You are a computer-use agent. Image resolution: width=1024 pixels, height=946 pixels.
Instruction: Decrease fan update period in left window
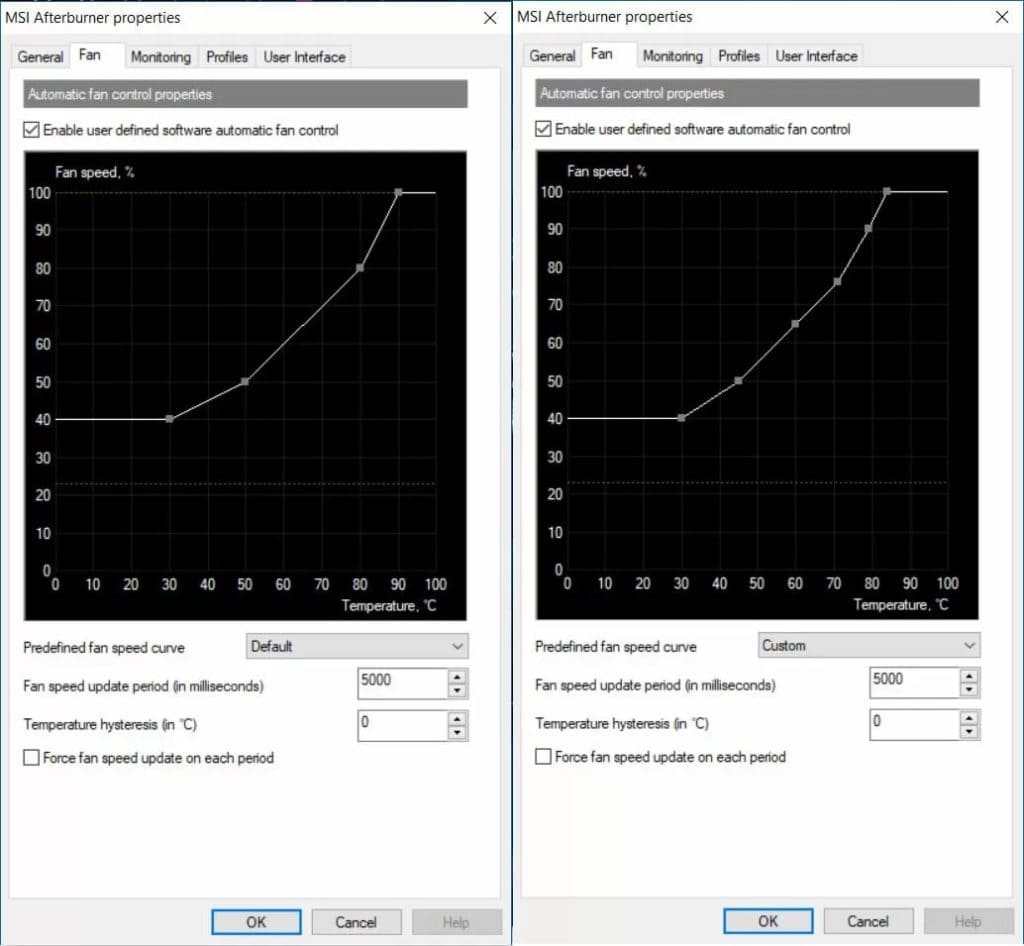(x=457, y=691)
